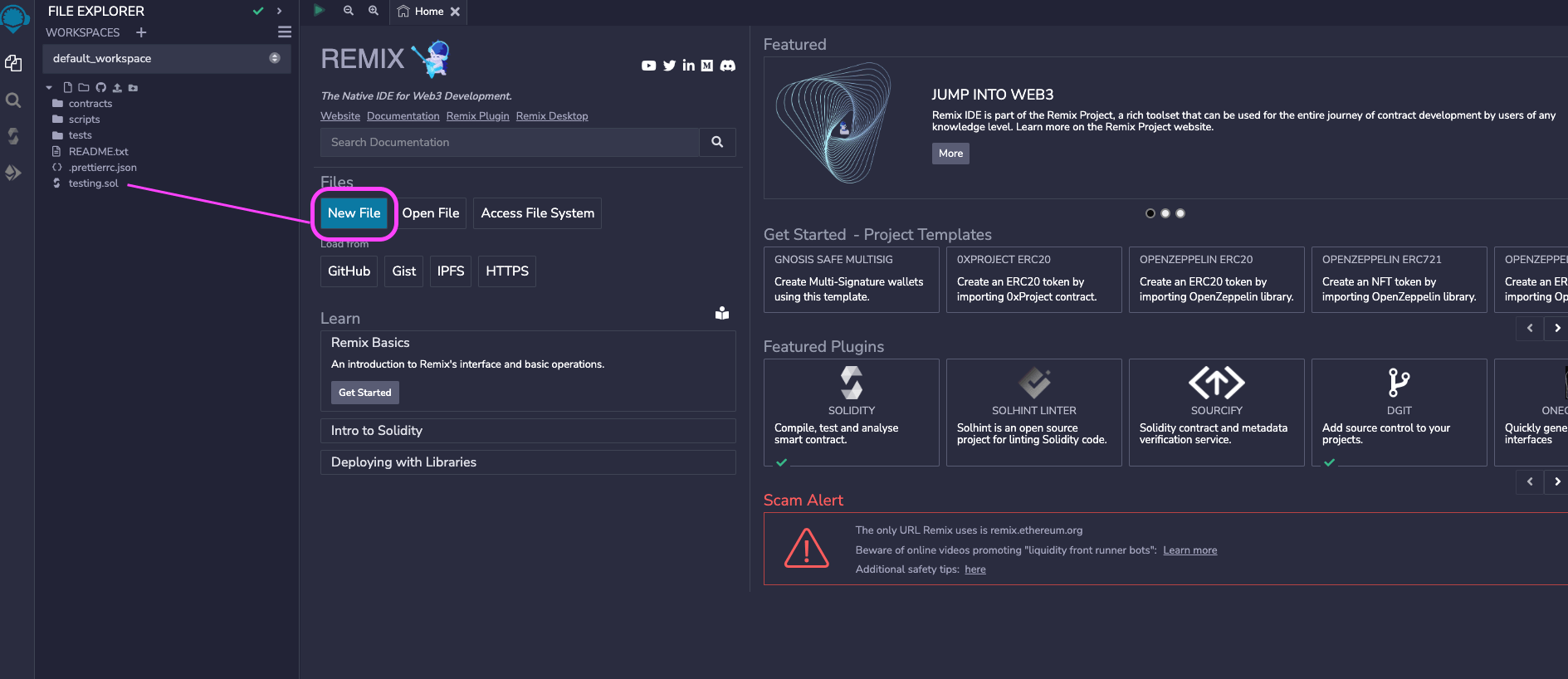Upload a file using the upload icon
Screen dimensions: 1568x679
(116, 86)
